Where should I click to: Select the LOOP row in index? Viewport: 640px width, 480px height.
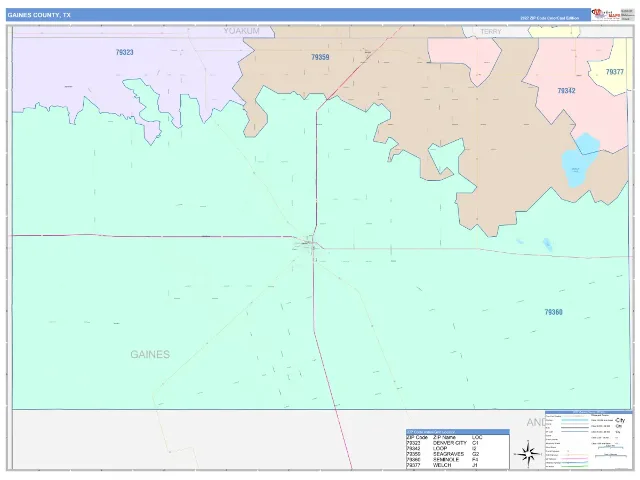[x=458, y=449]
